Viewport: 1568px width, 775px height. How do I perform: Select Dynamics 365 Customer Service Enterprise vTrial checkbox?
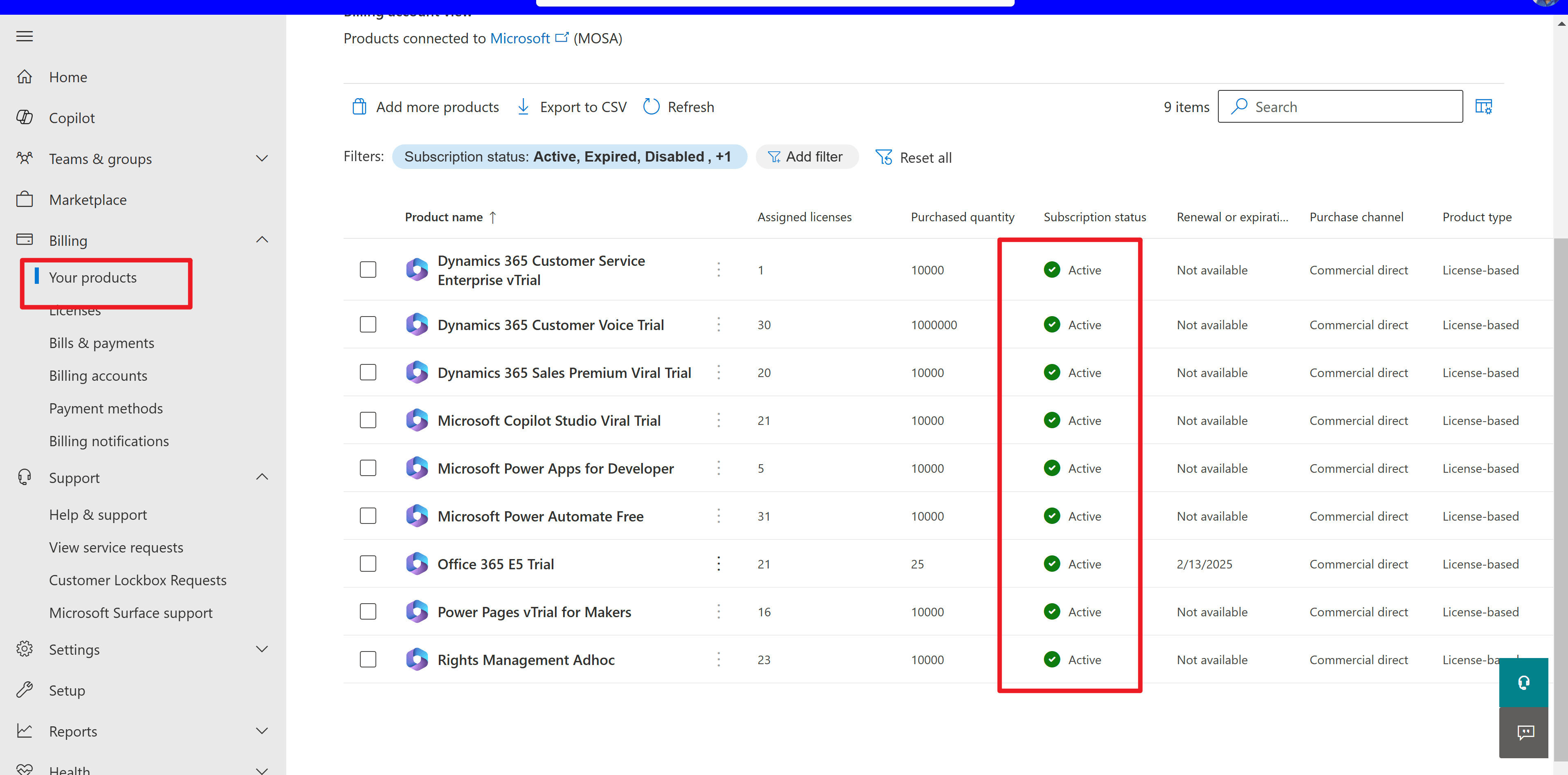[368, 270]
